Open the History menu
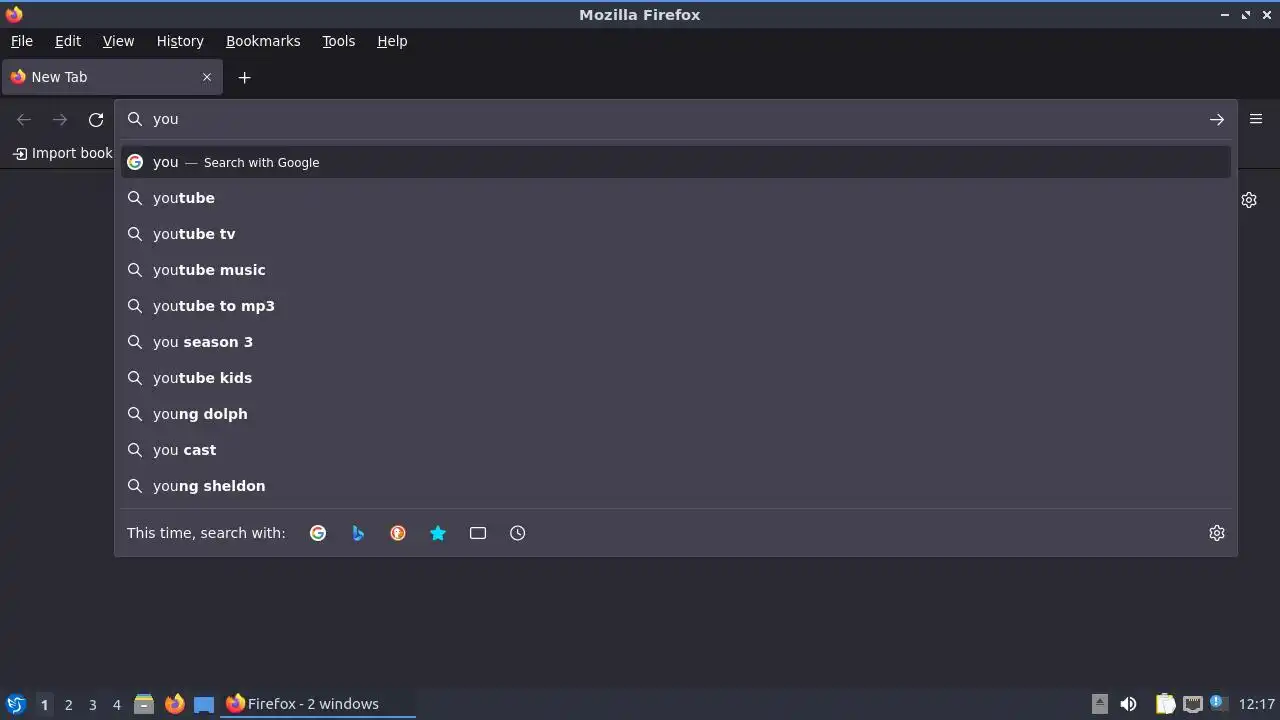The height and width of the screenshot is (720, 1280). click(x=180, y=41)
